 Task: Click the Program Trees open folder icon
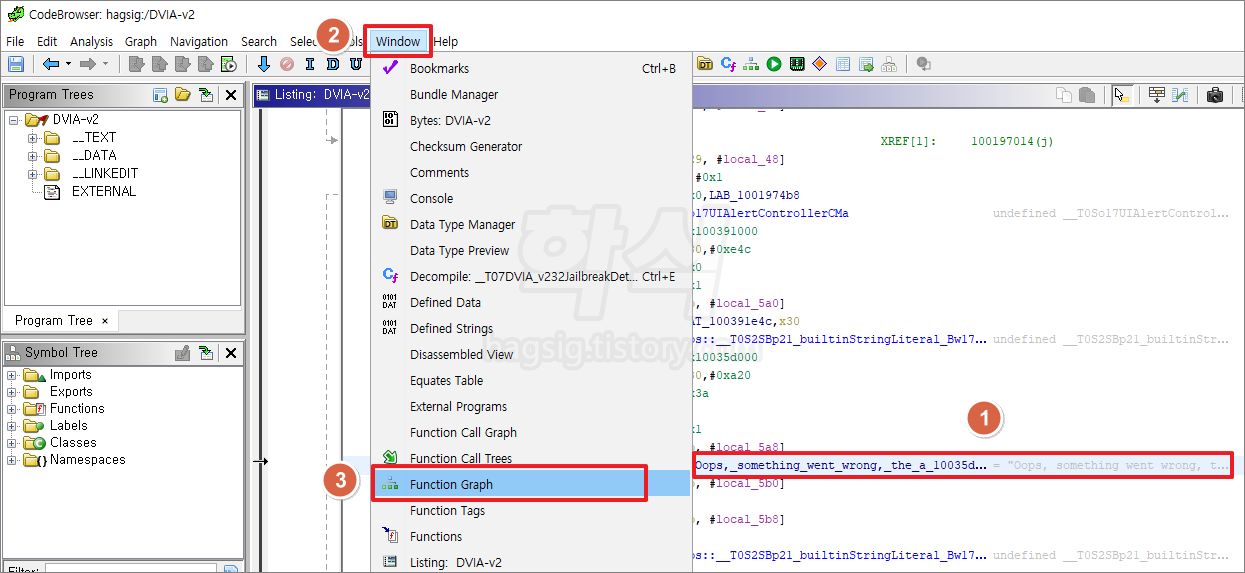pyautogui.click(x=183, y=95)
